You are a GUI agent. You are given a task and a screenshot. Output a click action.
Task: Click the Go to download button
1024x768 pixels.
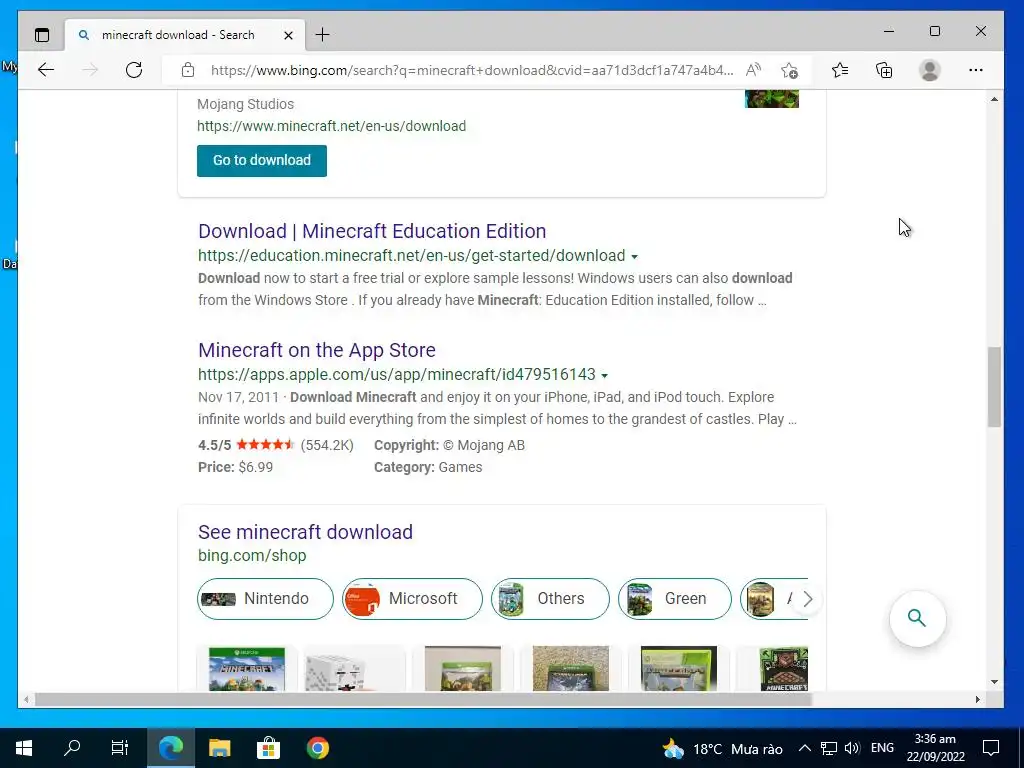(x=262, y=161)
